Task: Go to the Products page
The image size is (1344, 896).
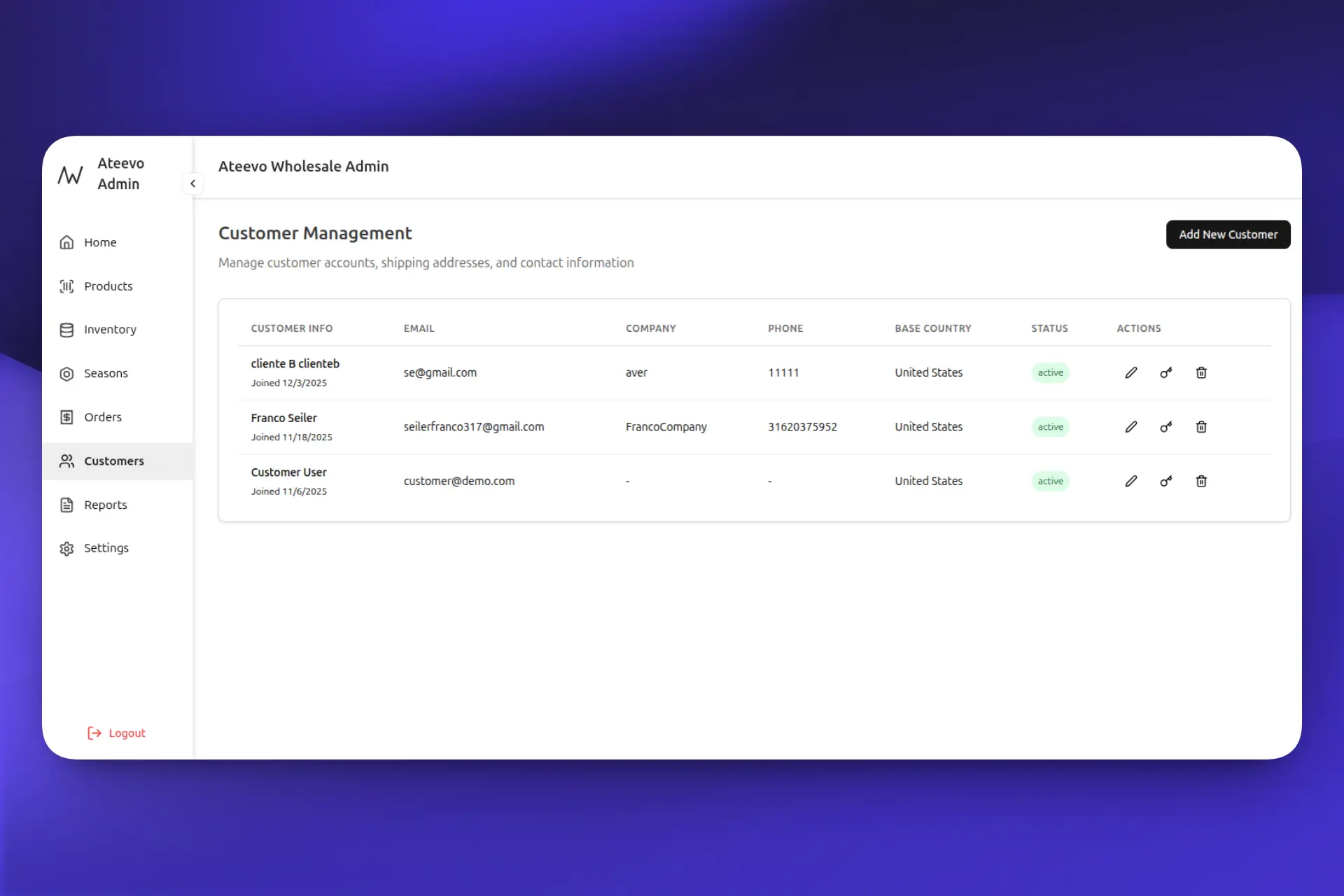Action: coord(118,286)
